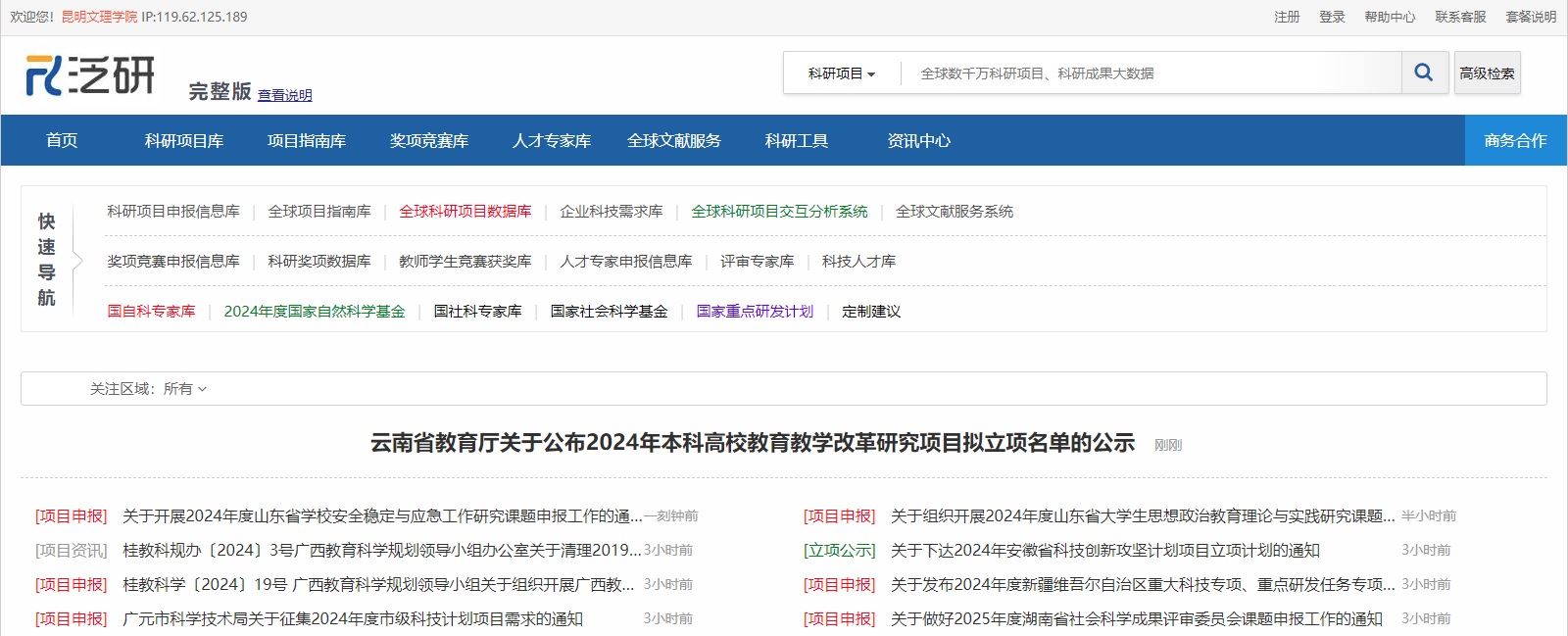Open the 山东省大学生思想政治教育 notice

[x=1143, y=515]
